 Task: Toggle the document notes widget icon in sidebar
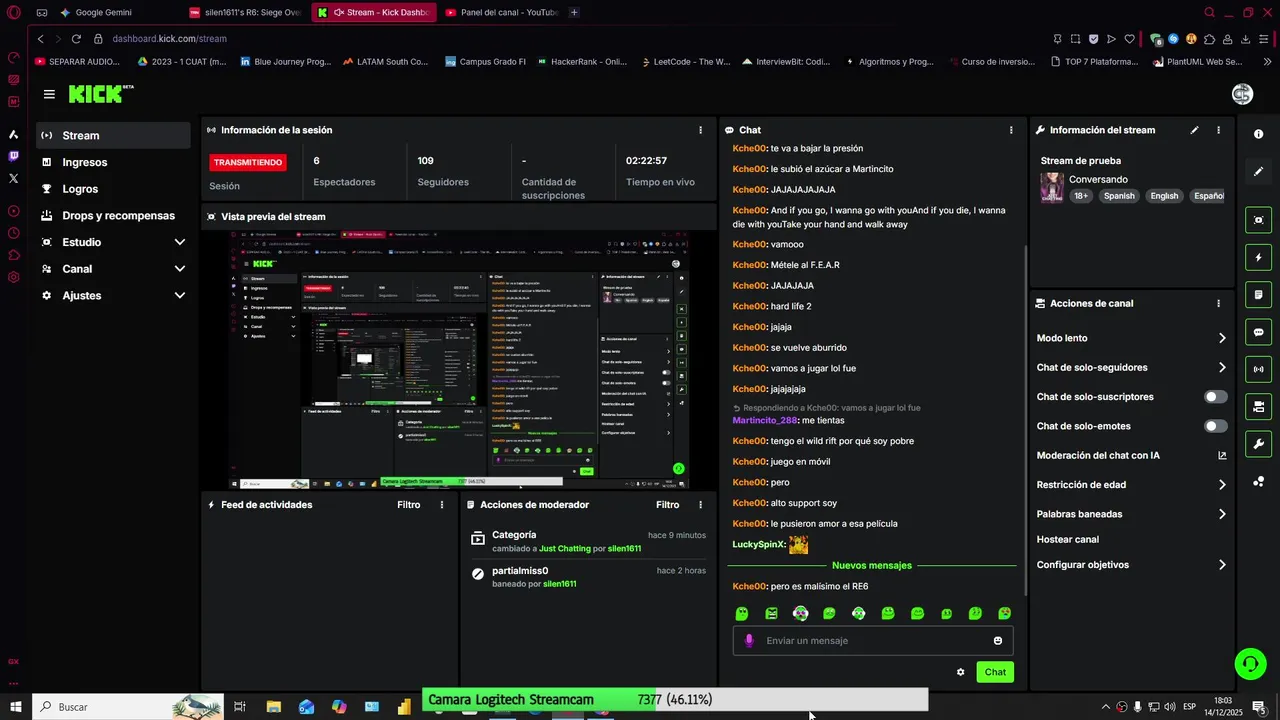pos(1258,295)
